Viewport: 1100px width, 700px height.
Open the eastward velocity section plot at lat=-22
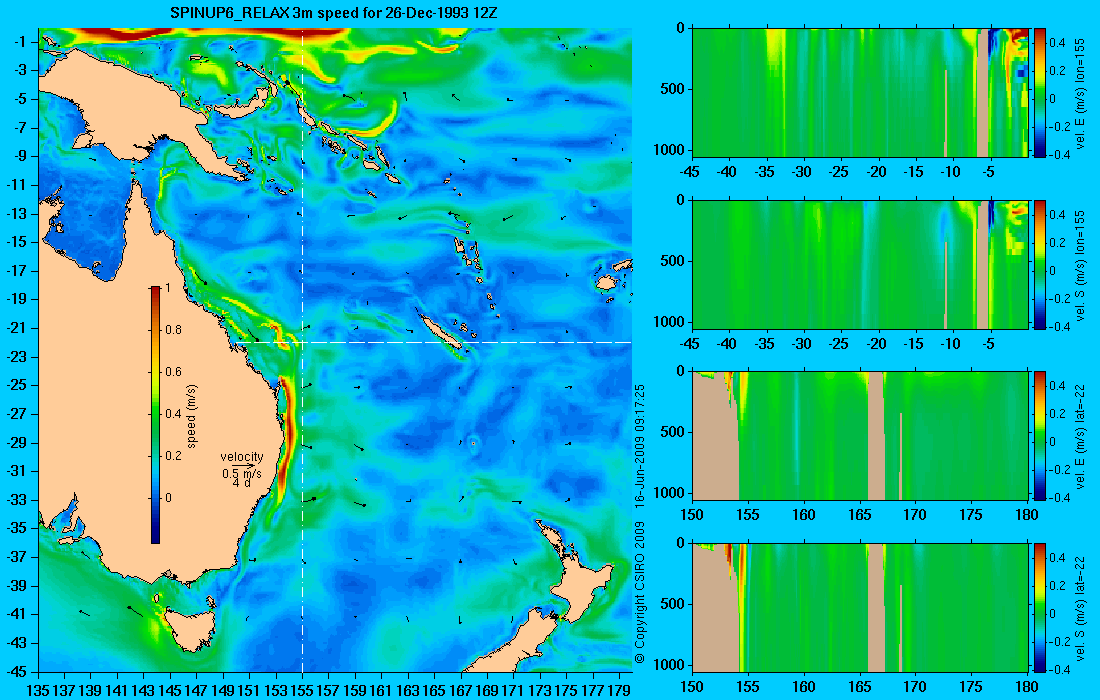coord(860,436)
